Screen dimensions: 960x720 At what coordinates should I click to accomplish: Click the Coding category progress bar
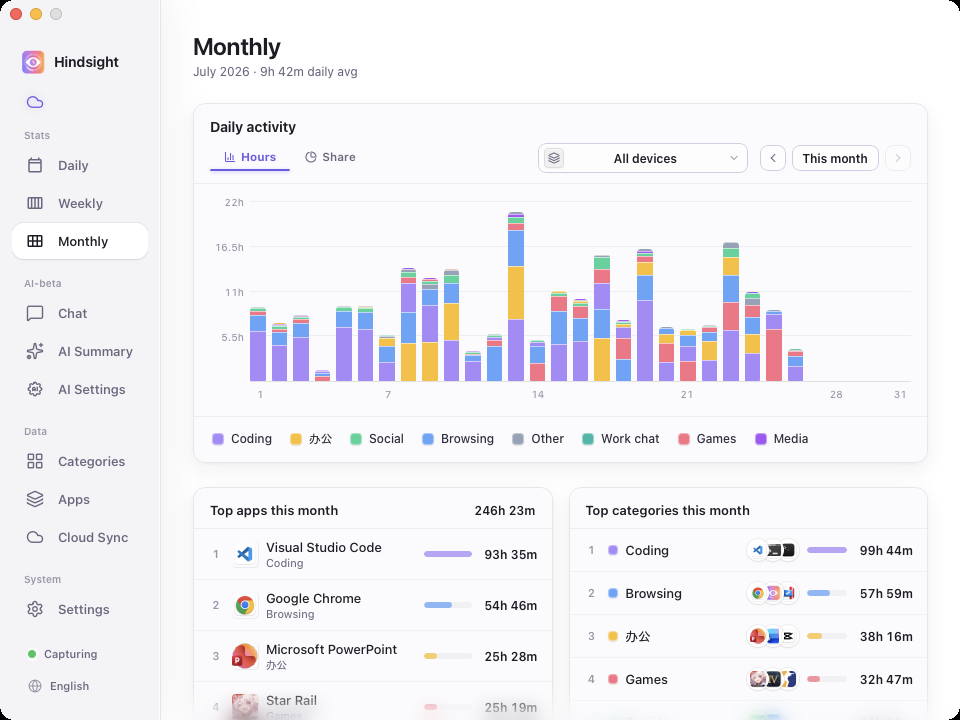coord(827,550)
